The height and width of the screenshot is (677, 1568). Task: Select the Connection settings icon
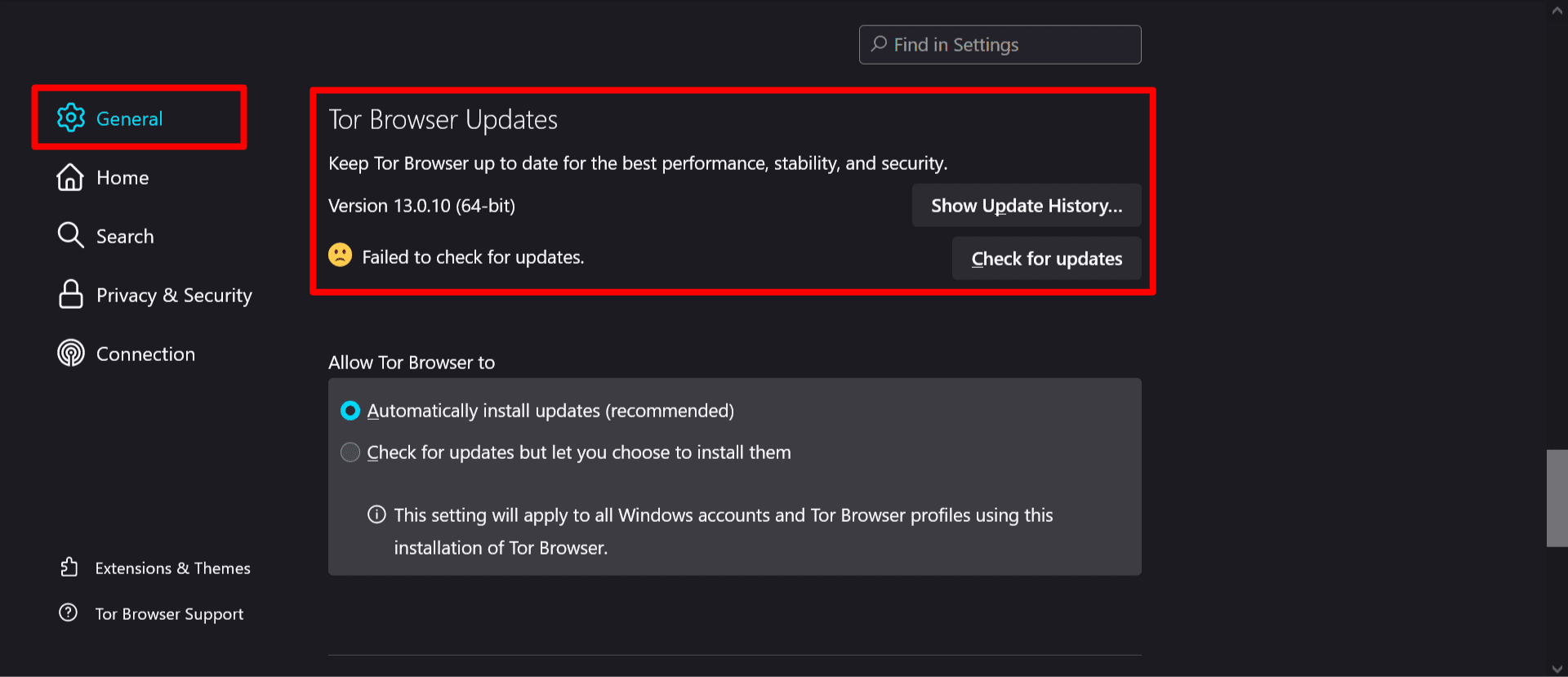pos(70,353)
